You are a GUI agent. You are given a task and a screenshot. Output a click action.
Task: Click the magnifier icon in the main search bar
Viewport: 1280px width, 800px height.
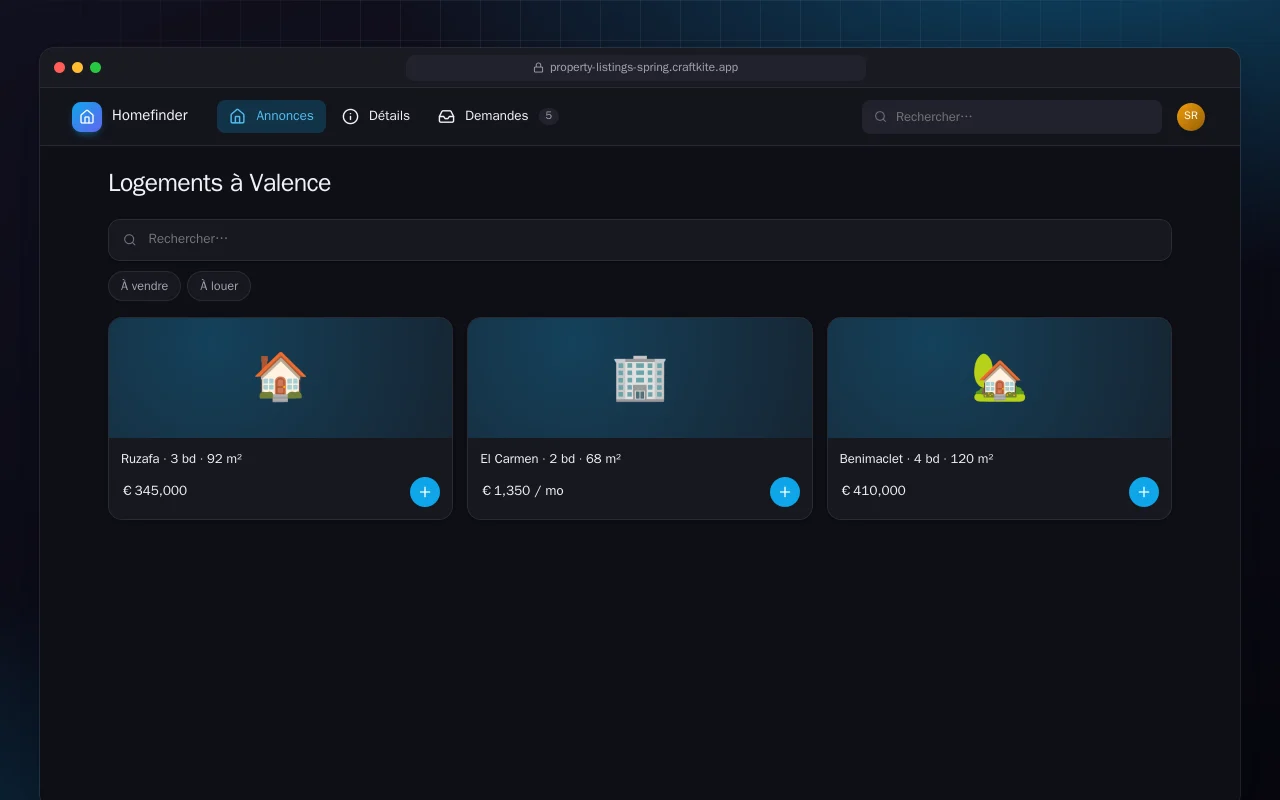click(130, 240)
